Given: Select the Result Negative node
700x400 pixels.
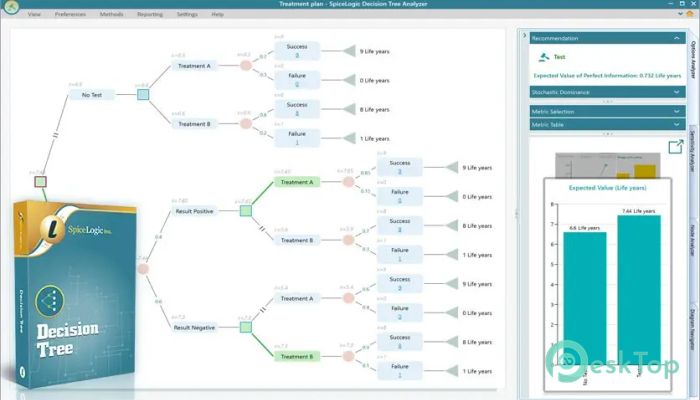Looking at the screenshot, I should pyautogui.click(x=194, y=327).
